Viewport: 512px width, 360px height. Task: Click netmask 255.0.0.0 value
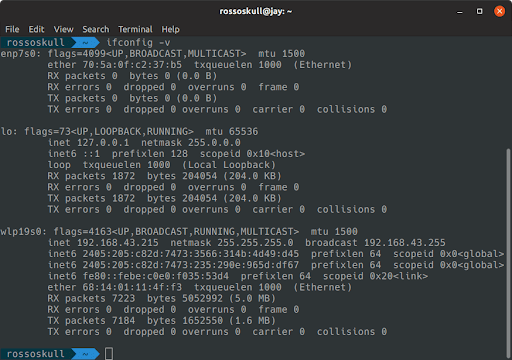point(214,143)
